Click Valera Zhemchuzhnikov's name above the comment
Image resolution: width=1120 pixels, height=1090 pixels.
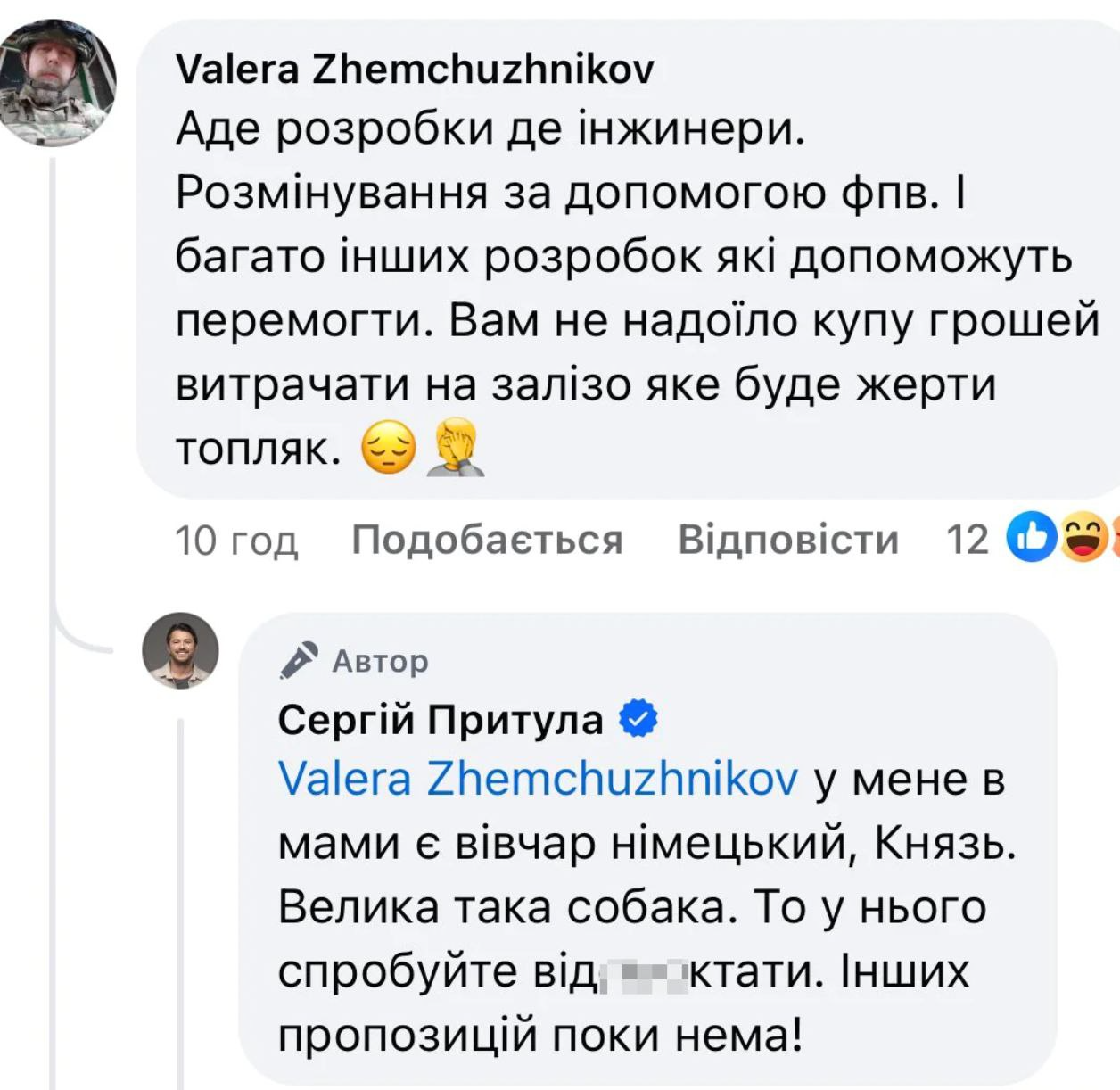coord(415,69)
